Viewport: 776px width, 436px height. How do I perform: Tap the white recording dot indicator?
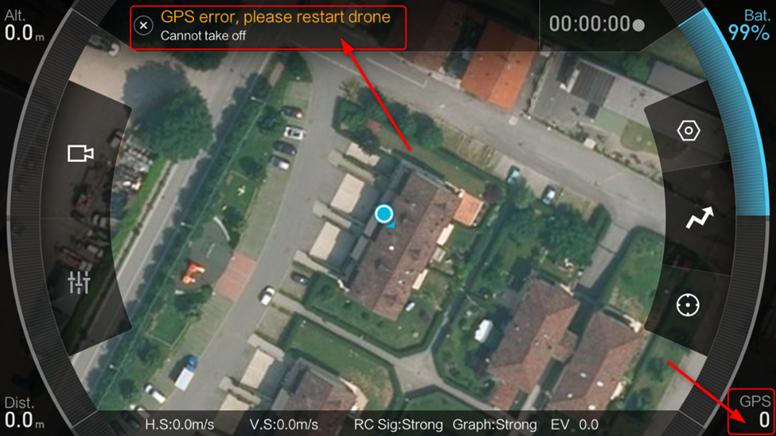pos(639,25)
